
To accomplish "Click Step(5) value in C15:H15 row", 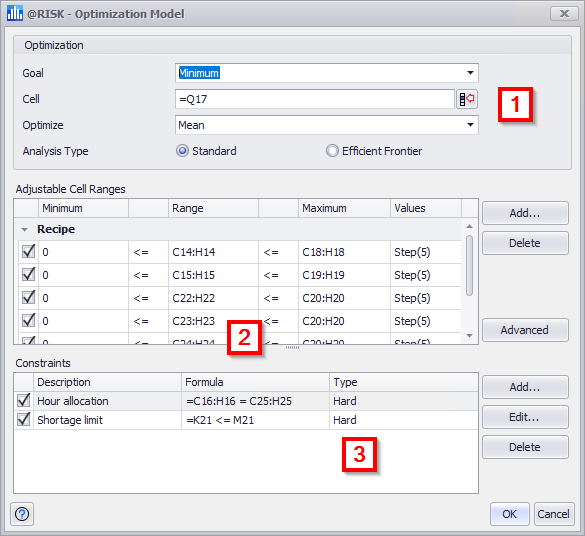I will click(x=426, y=275).
